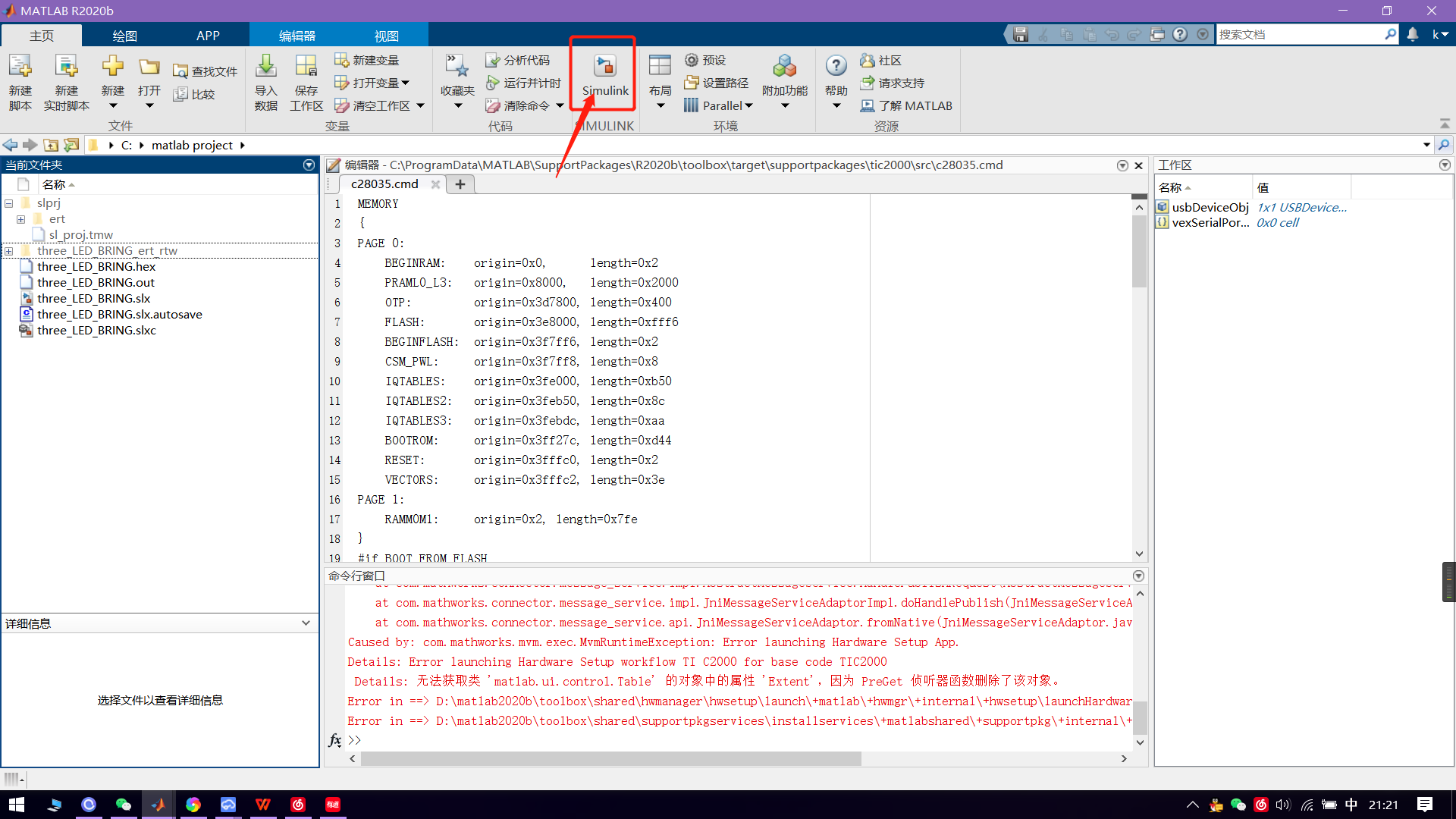Open Clear Workspace (清空工作区) dropdown arrow

click(420, 105)
